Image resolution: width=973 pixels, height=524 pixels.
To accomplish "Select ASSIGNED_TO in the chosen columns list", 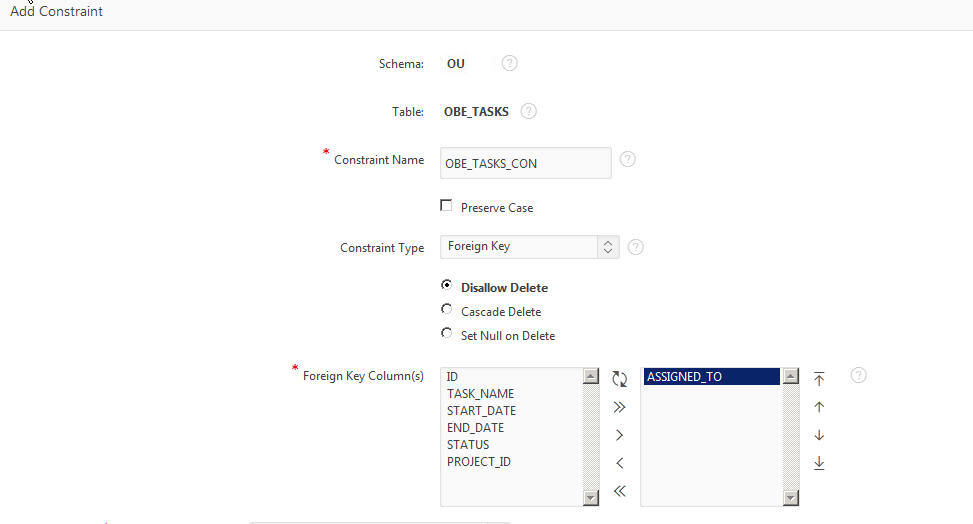I will pos(684,377).
